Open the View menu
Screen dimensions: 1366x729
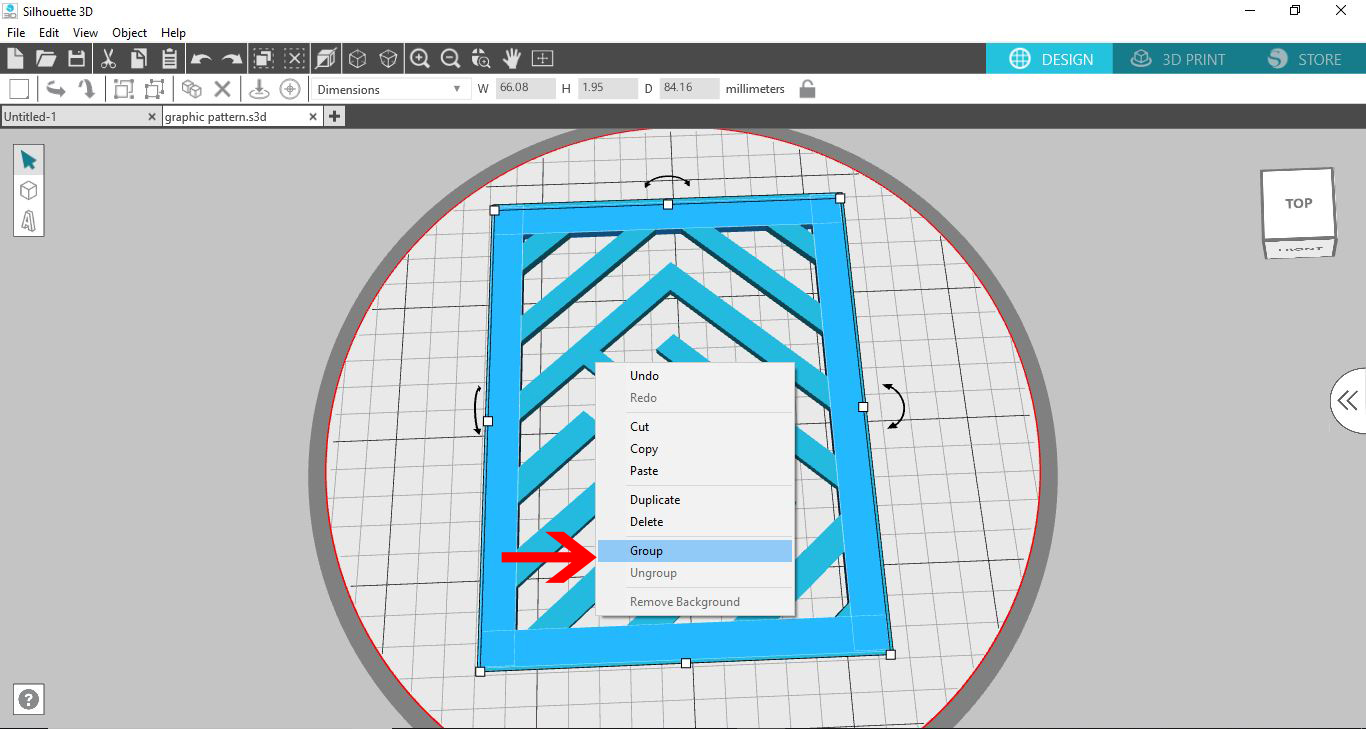(x=85, y=33)
